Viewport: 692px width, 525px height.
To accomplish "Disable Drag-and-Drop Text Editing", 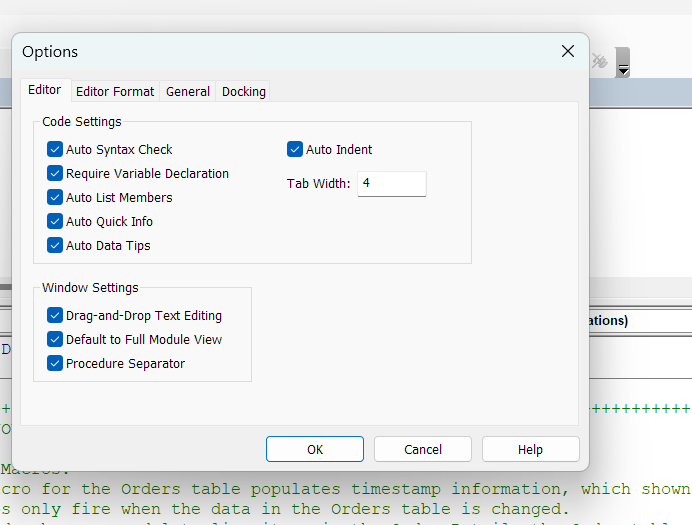I will click(55, 316).
